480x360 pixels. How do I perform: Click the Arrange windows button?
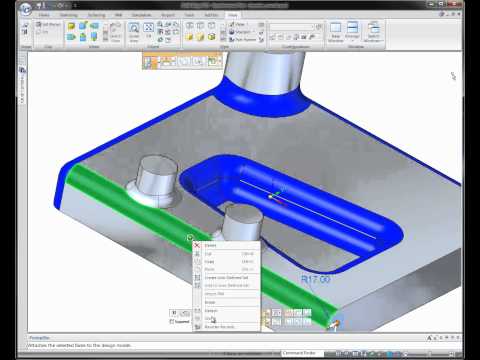[x=352, y=32]
